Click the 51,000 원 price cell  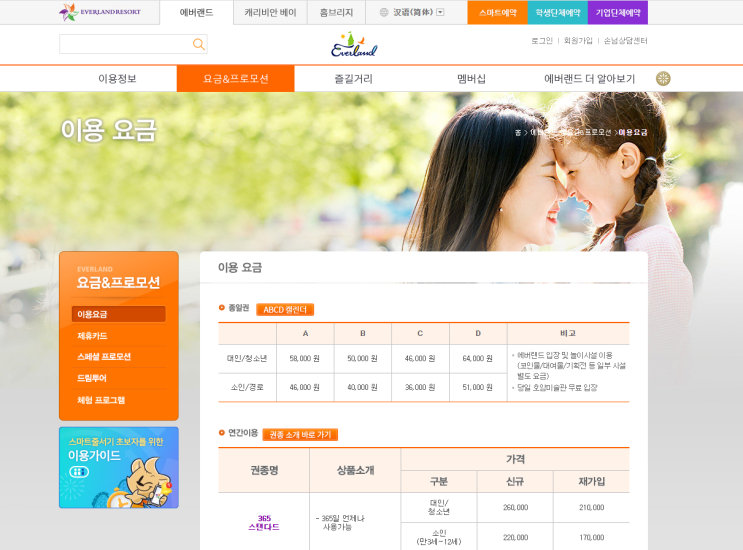478,387
